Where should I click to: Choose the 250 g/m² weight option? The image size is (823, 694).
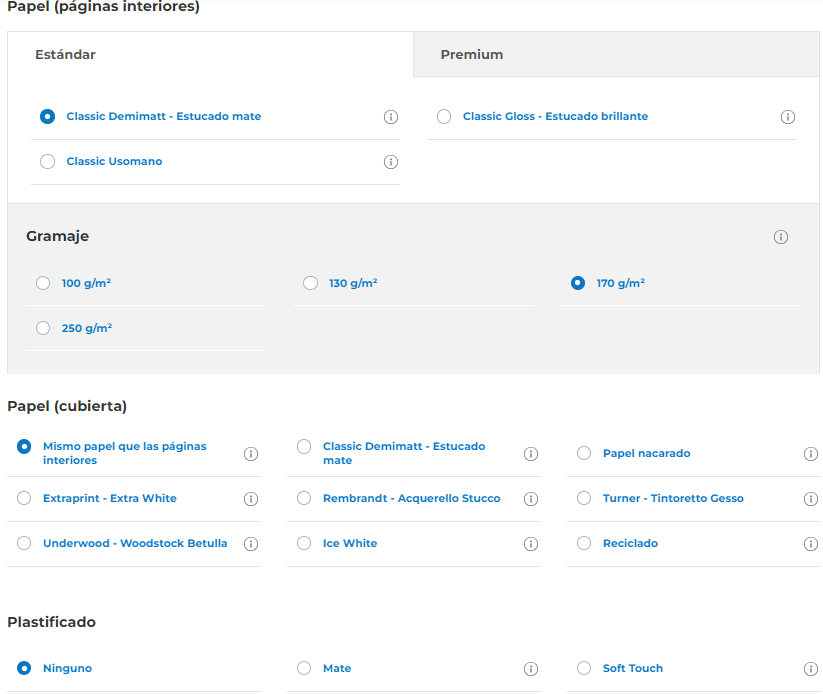43,328
